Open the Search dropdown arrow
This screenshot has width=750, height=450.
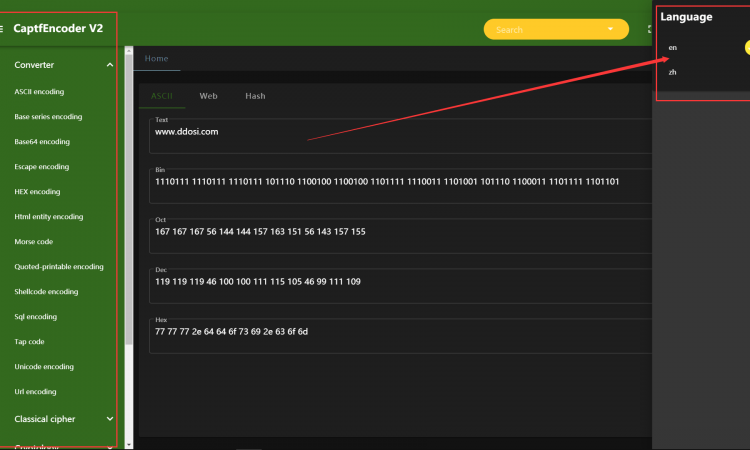coord(610,29)
